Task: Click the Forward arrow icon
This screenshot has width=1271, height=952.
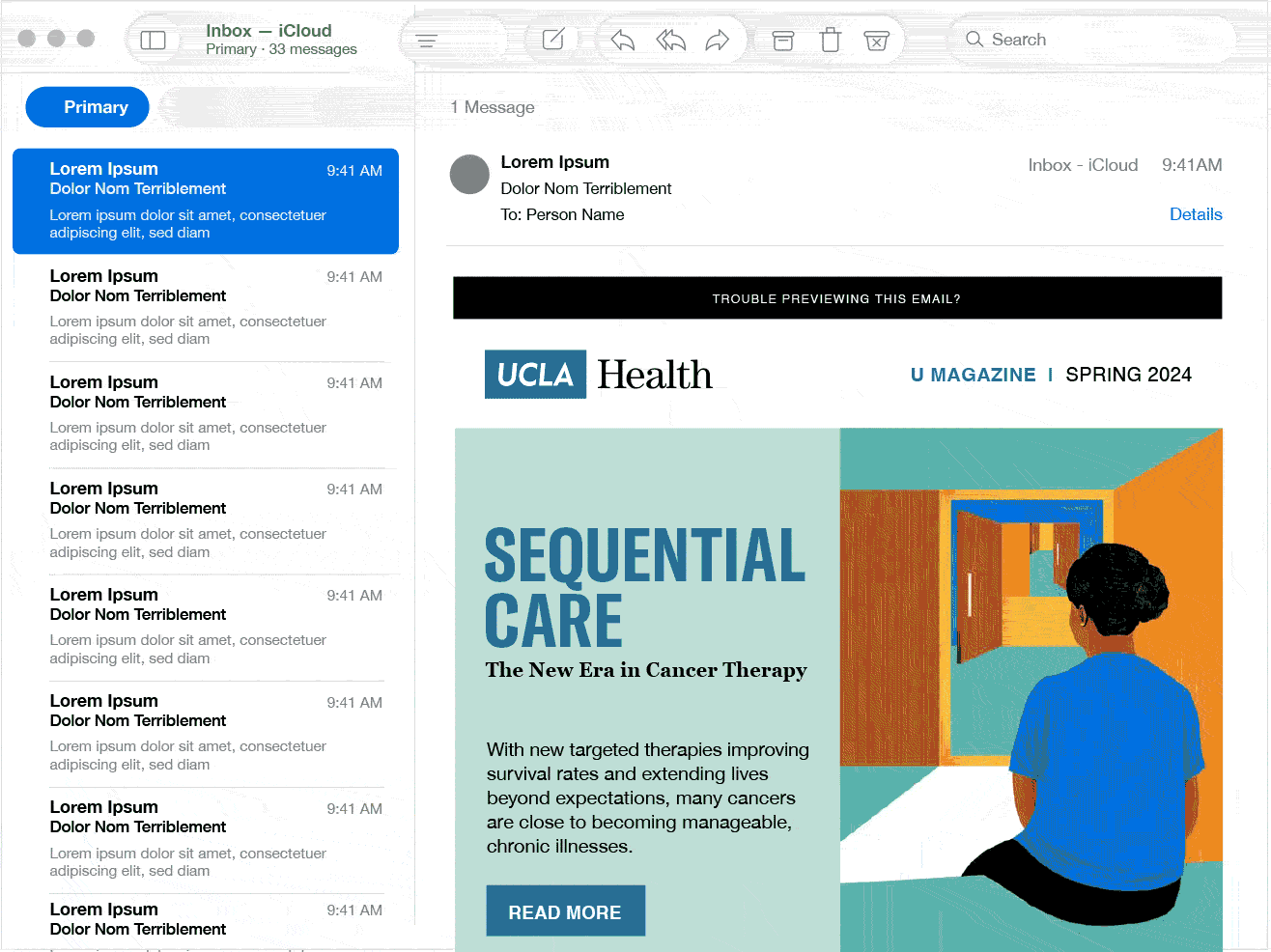Action: [x=718, y=40]
